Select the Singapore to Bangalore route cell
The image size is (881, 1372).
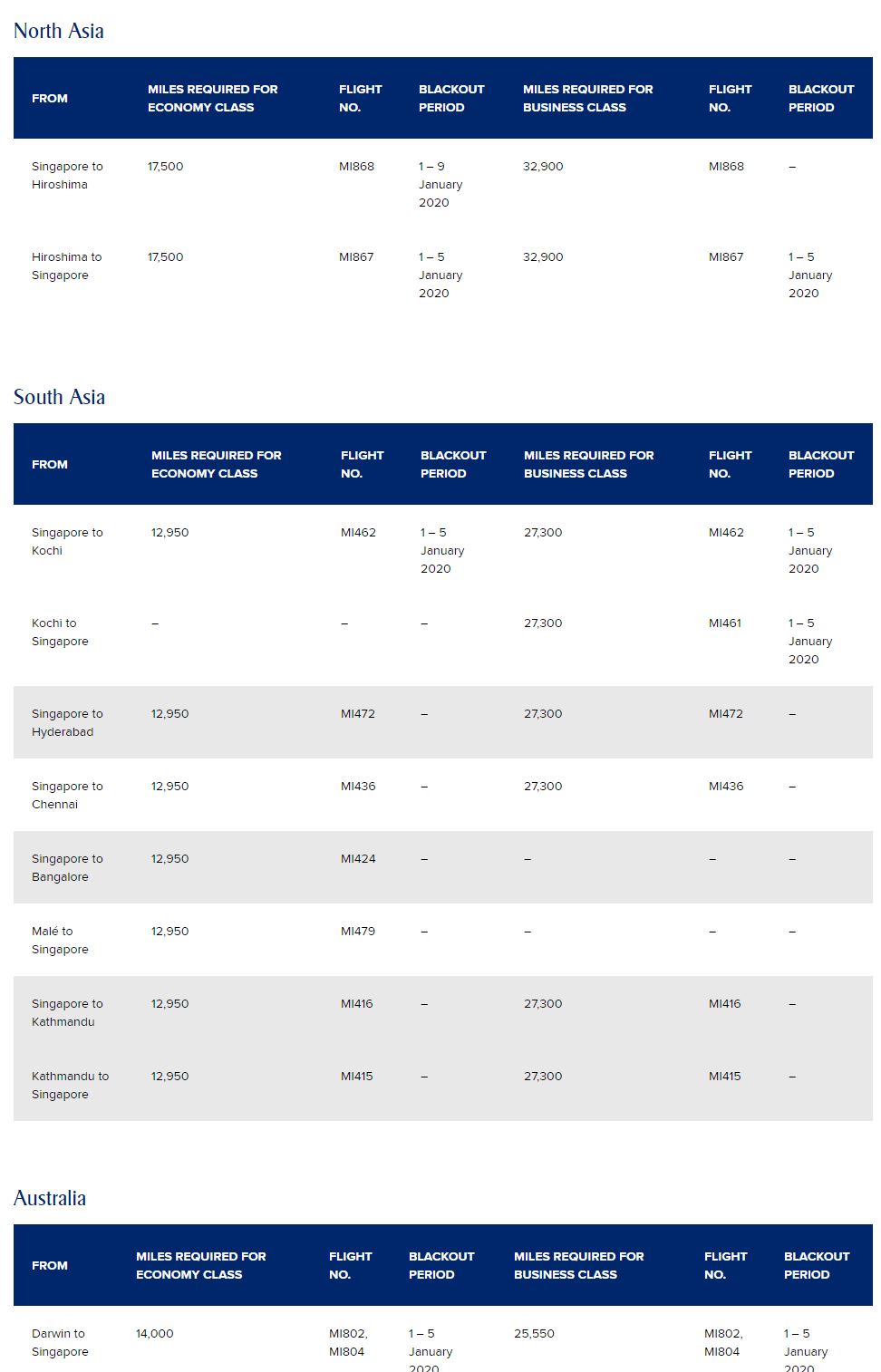pyautogui.click(x=67, y=867)
